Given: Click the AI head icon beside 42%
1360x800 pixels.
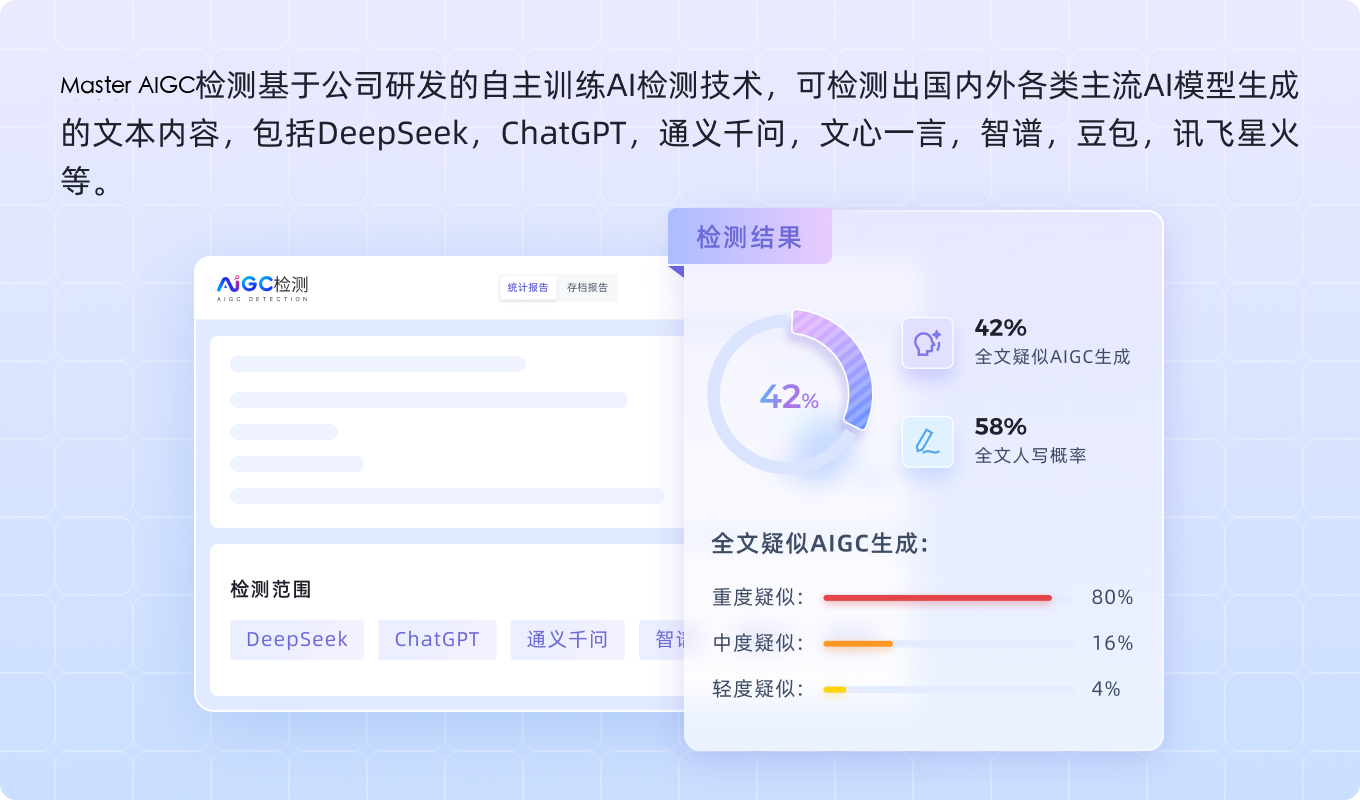Looking at the screenshot, I should (x=927, y=343).
